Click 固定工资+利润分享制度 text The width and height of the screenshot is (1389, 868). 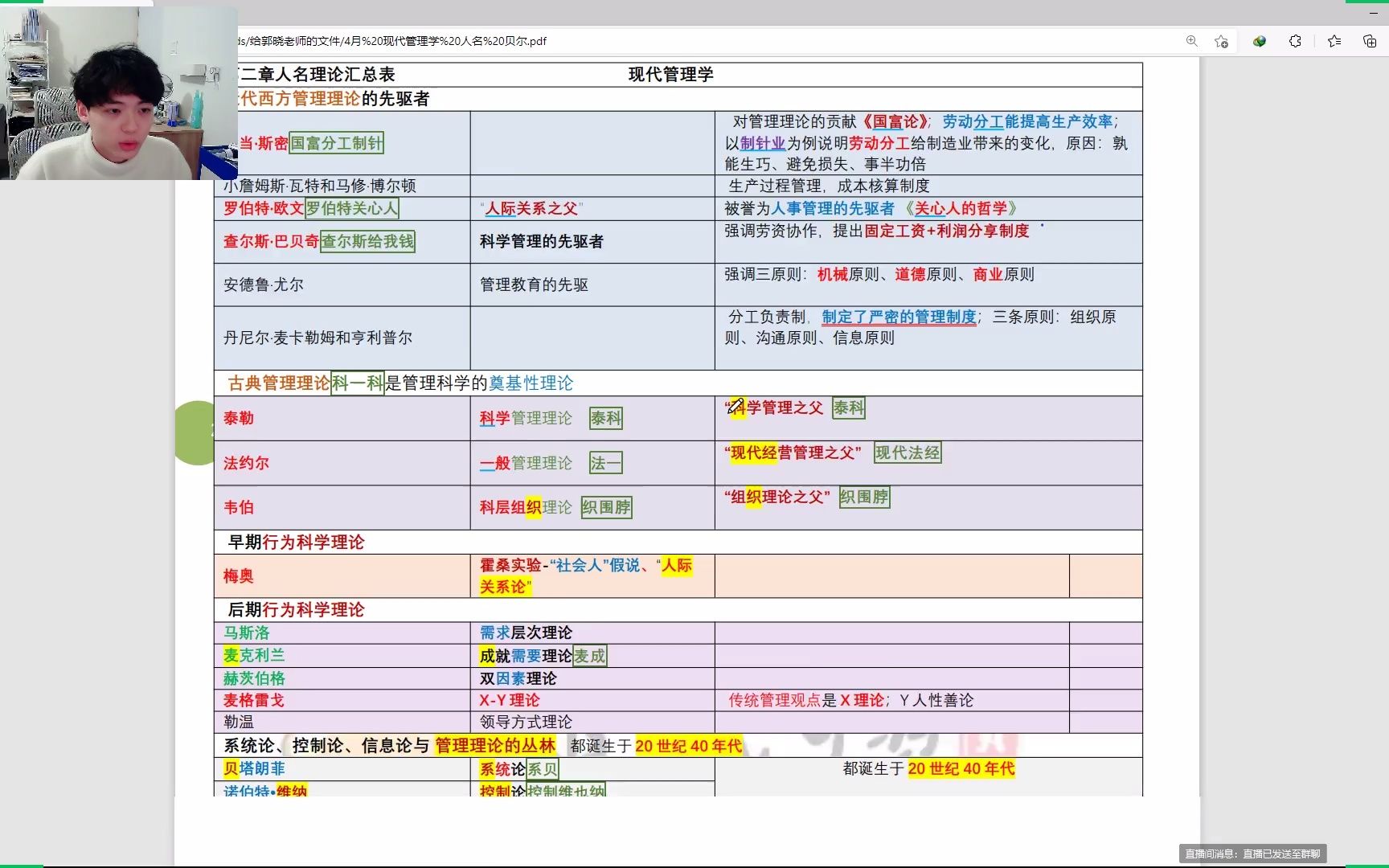tap(946, 231)
